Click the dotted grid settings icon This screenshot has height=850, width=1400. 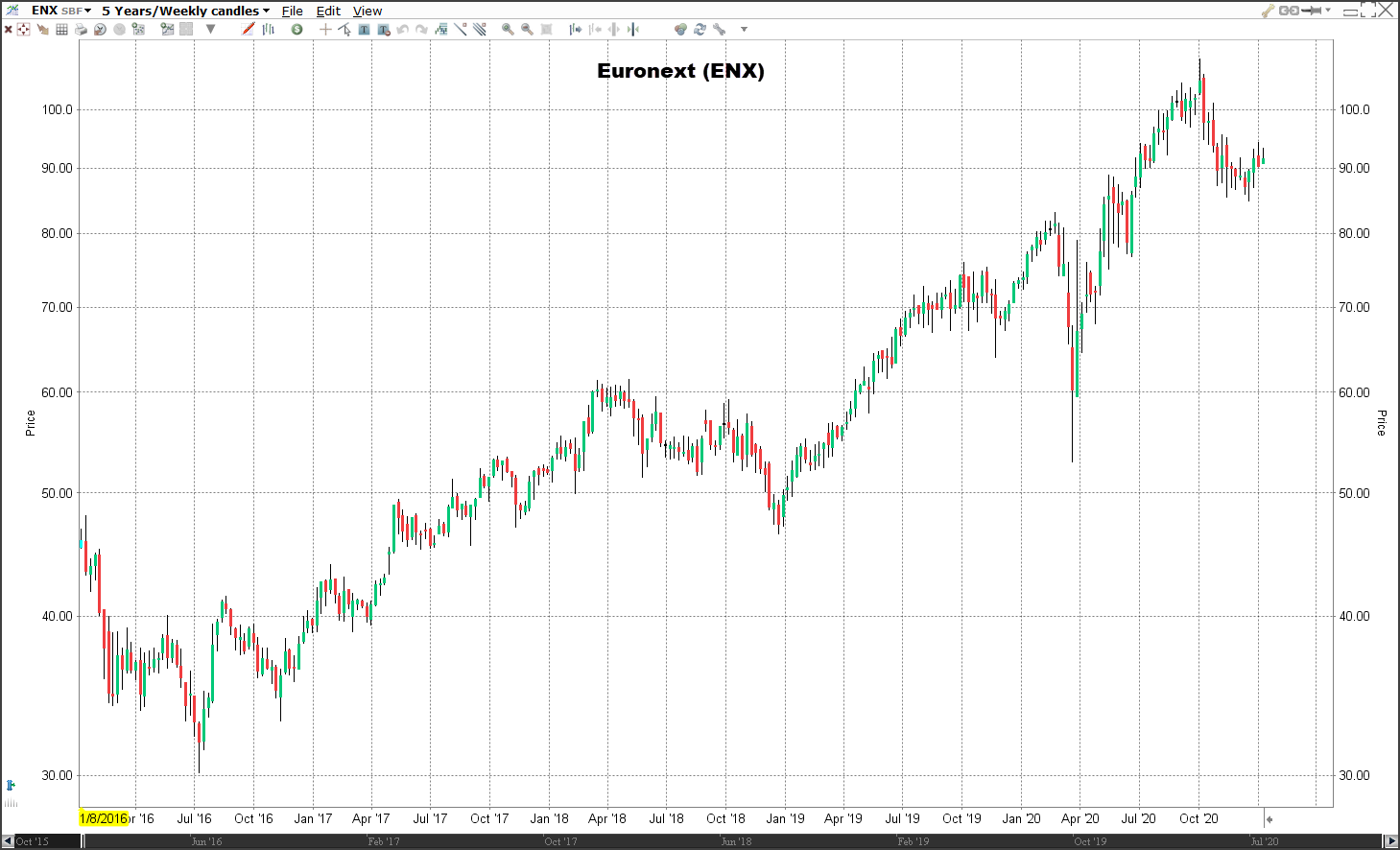[x=138, y=30]
